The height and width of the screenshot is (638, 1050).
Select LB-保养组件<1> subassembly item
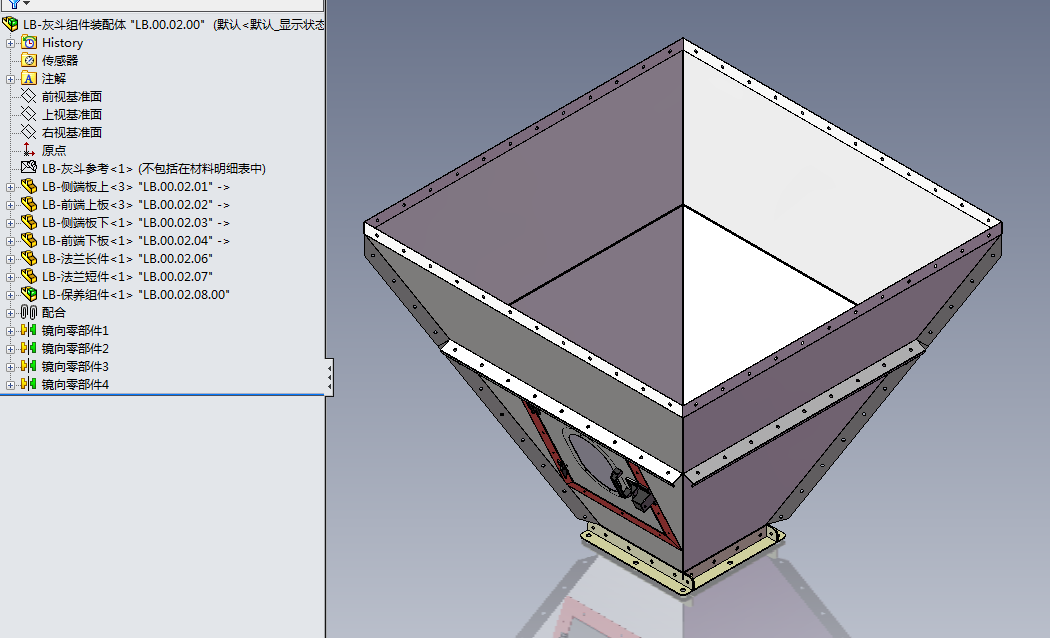tap(136, 295)
